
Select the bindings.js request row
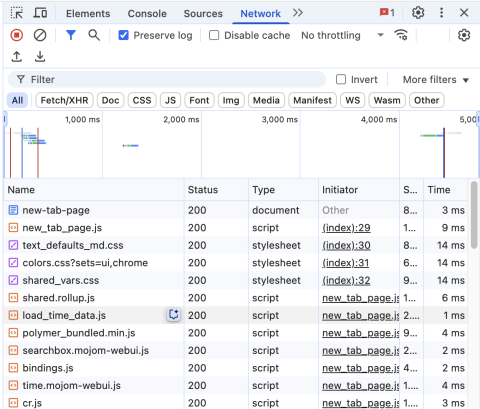tap(235, 368)
